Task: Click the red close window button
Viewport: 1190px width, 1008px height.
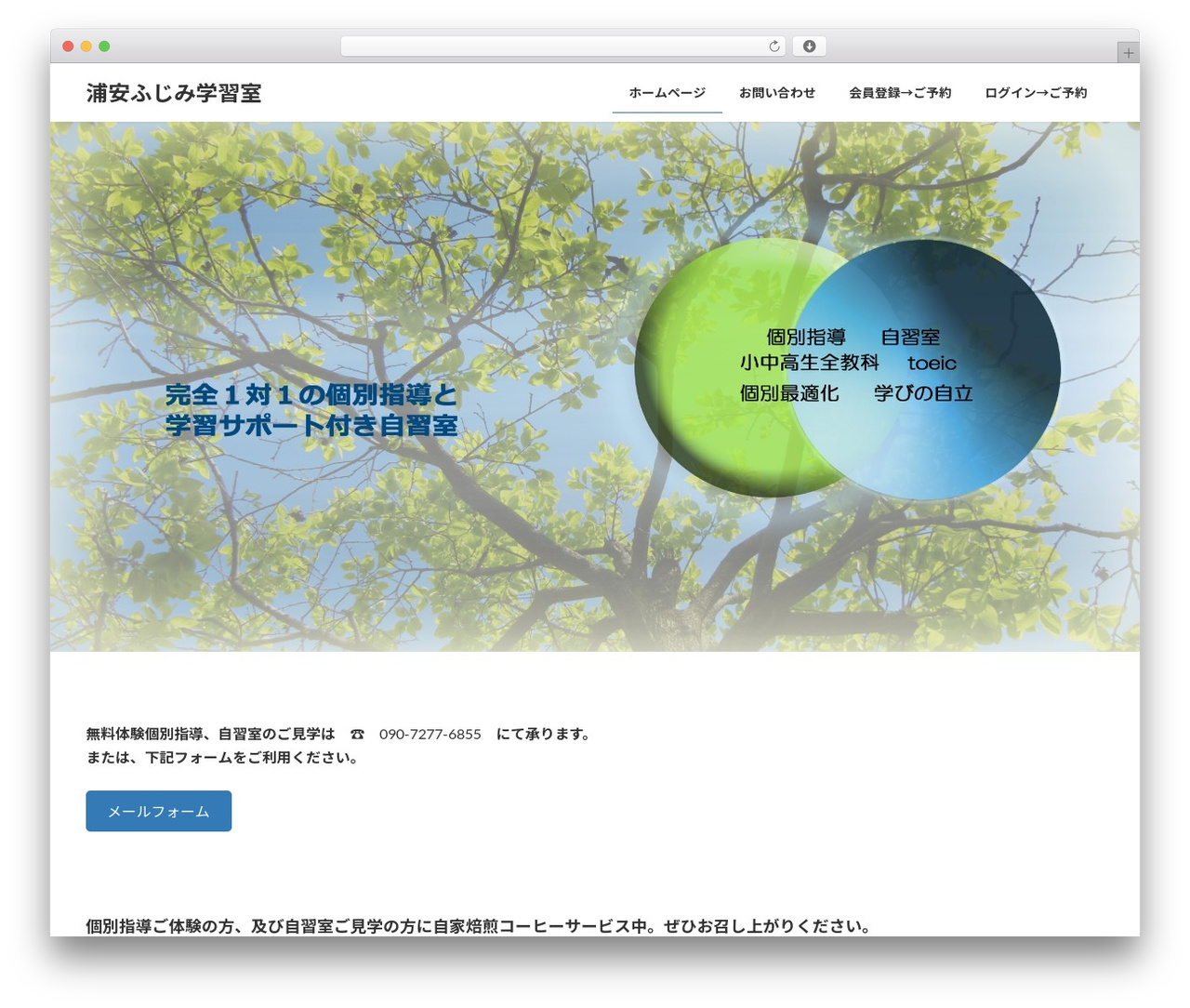Action: 68,46
